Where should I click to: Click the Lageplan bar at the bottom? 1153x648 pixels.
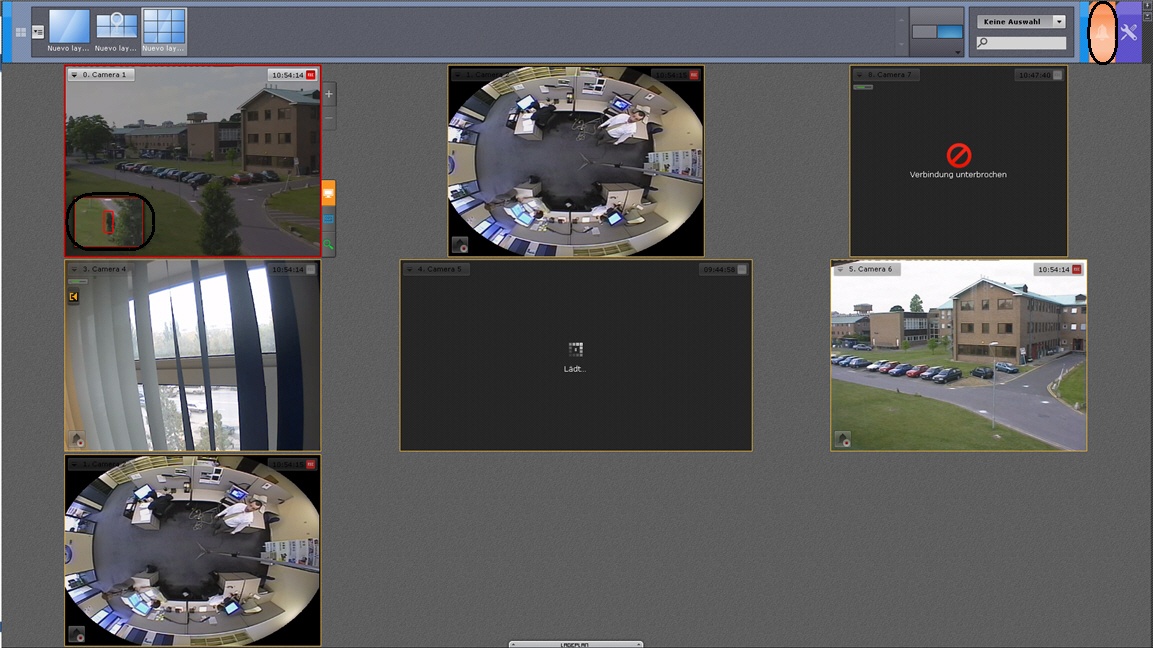[x=576, y=644]
